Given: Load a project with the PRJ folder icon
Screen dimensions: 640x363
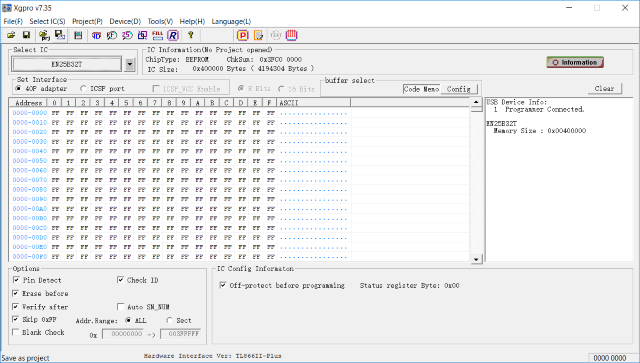Looking at the screenshot, I should (x=44, y=36).
